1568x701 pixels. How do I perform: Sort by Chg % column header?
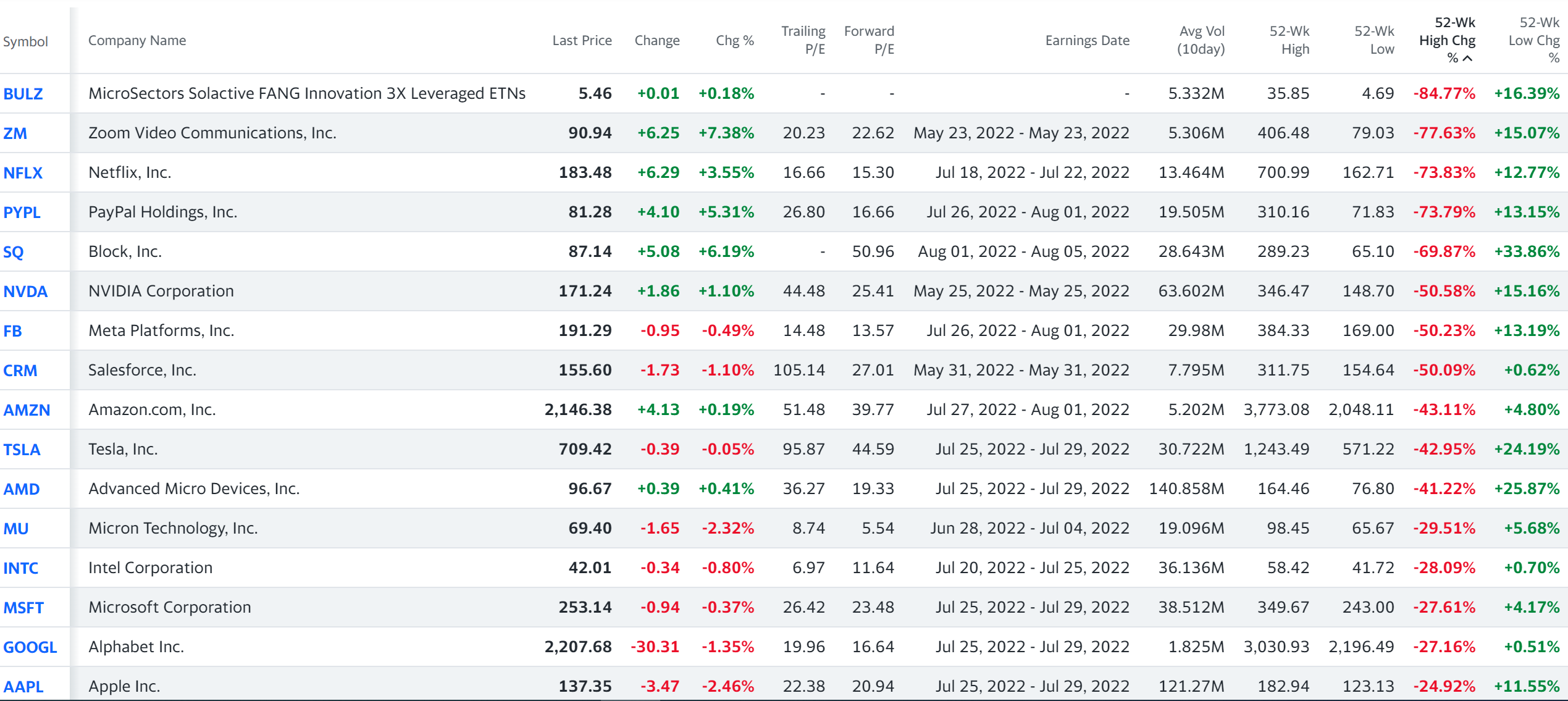(735, 40)
